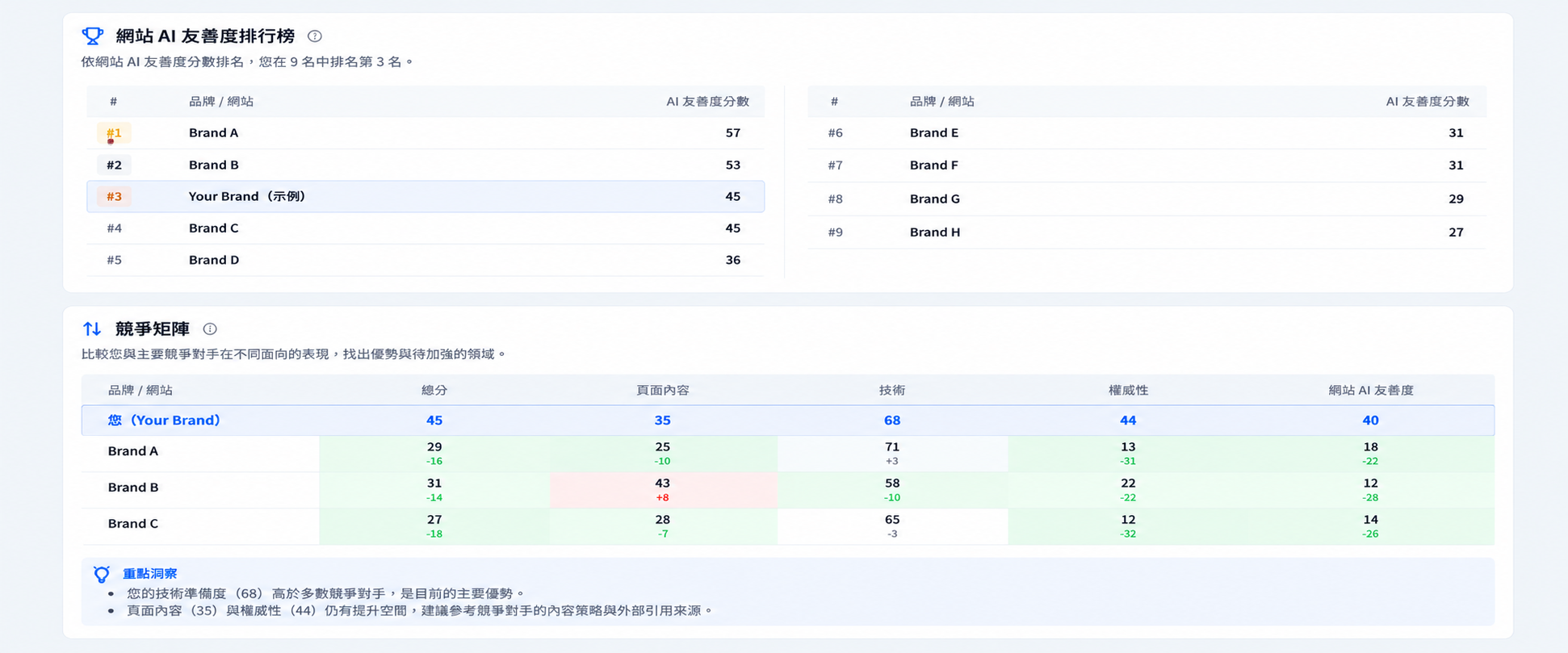1568x653 pixels.
Task: Open info tooltip next to 網站 AI 友善度排行榜
Action: [315, 36]
